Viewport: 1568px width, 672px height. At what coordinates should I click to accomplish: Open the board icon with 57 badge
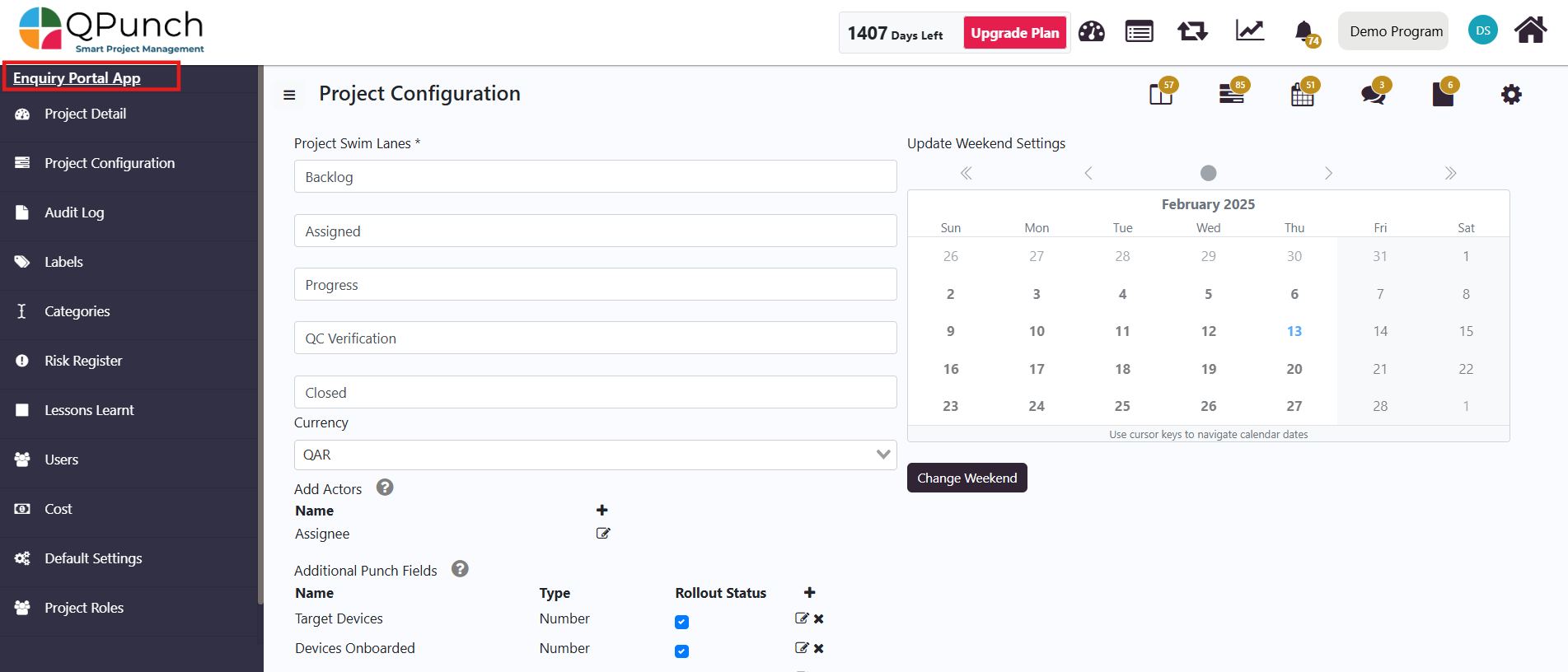coord(1162,92)
